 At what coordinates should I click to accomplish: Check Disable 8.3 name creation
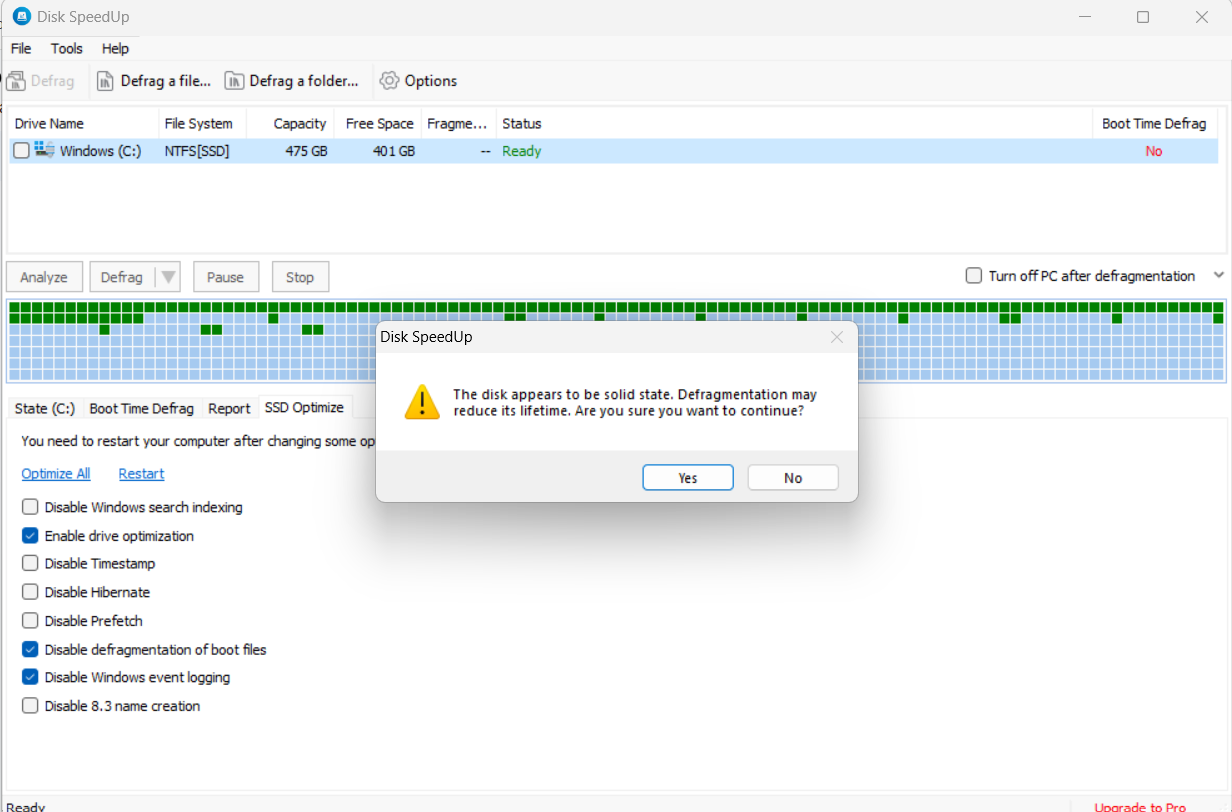(30, 706)
